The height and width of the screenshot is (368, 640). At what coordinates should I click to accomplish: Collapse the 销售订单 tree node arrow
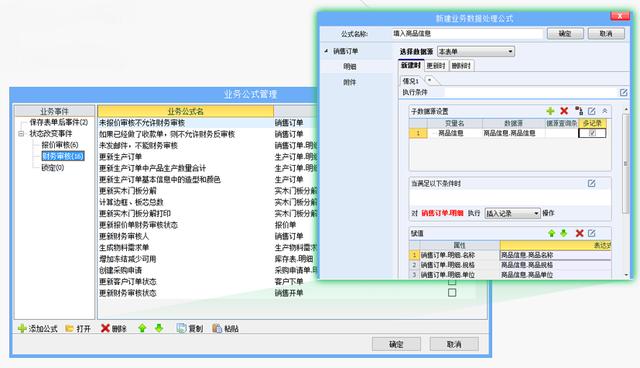(326, 51)
